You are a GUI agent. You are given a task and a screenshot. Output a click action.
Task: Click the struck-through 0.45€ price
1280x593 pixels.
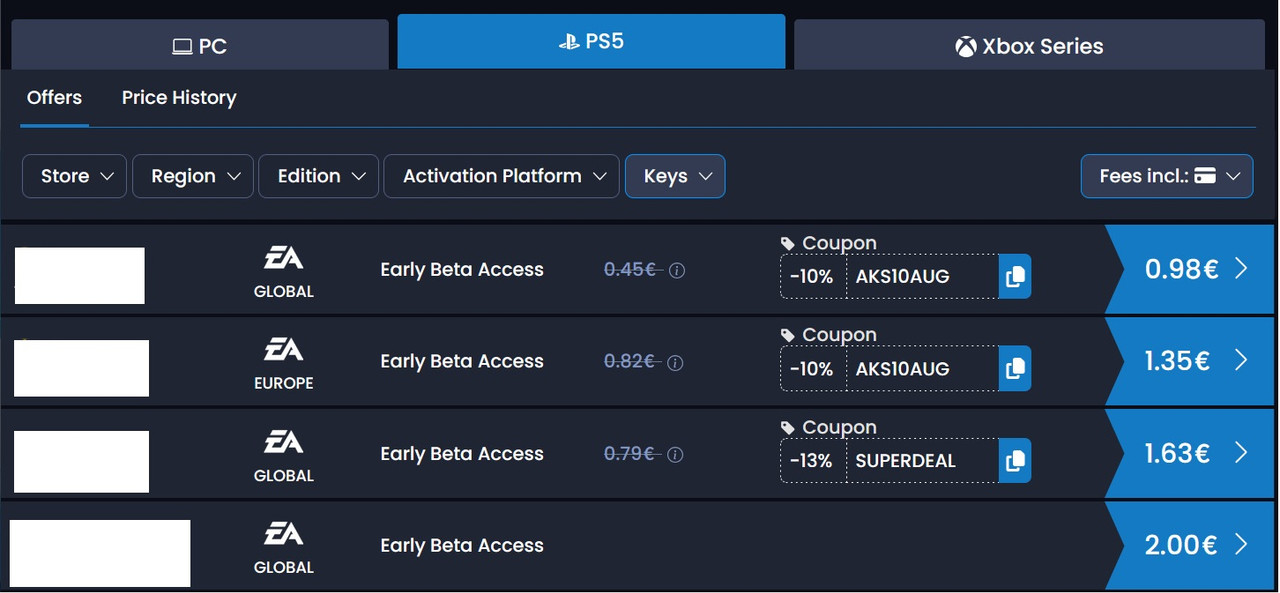(x=631, y=270)
